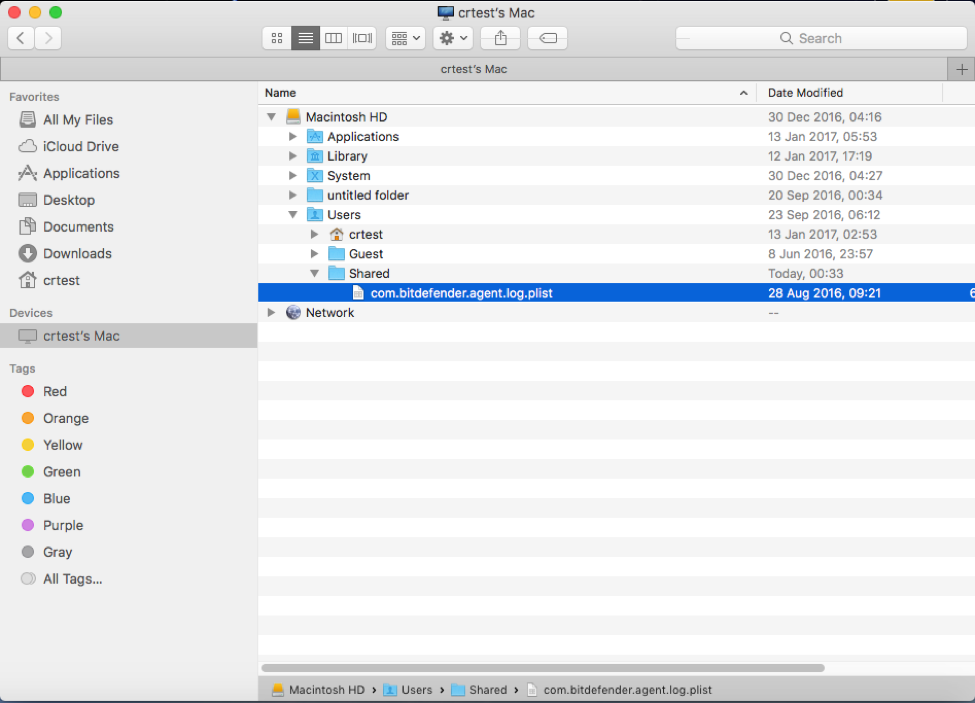The image size is (975, 703).
Task: Click the Share toolbar button
Action: [501, 38]
